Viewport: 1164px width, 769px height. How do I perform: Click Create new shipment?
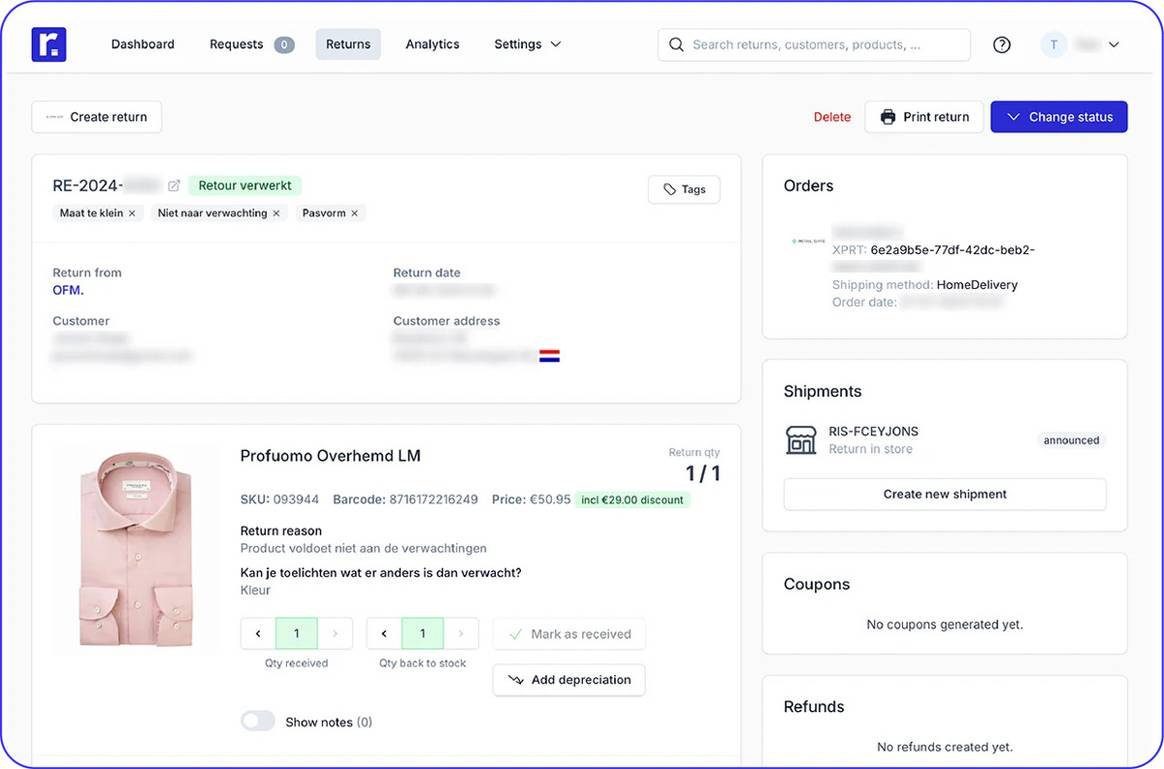945,494
